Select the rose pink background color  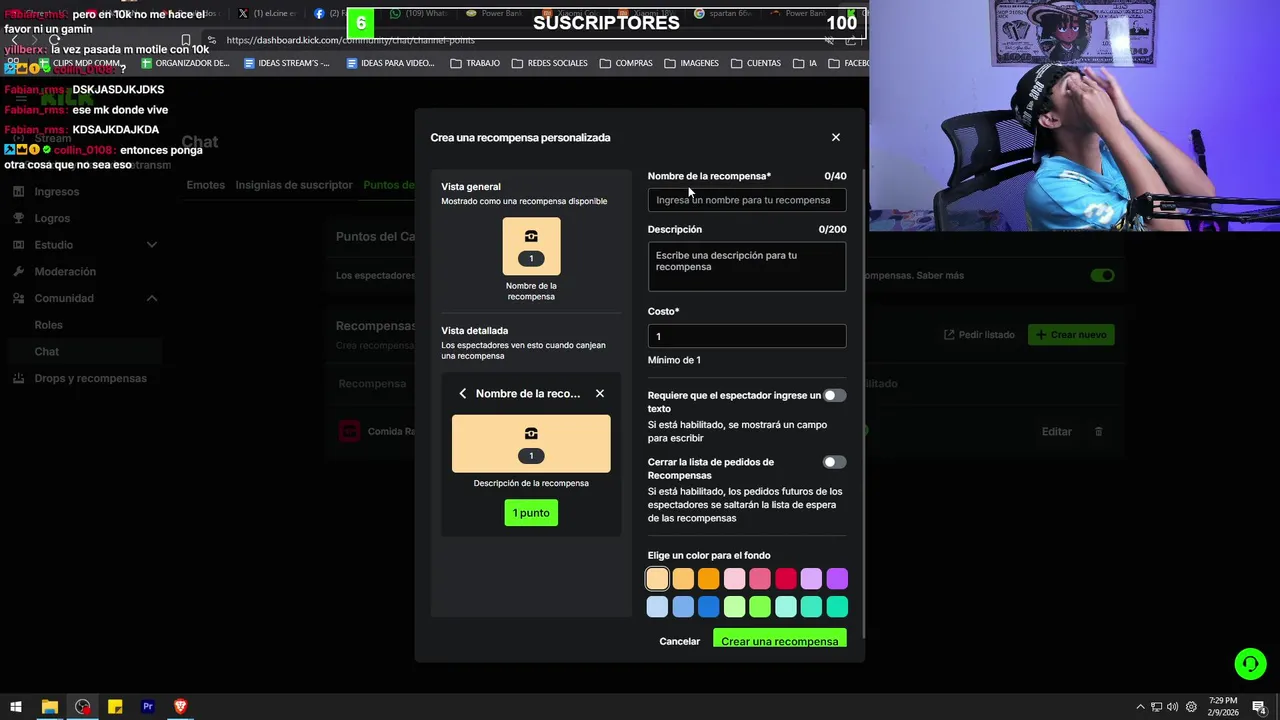[760, 579]
